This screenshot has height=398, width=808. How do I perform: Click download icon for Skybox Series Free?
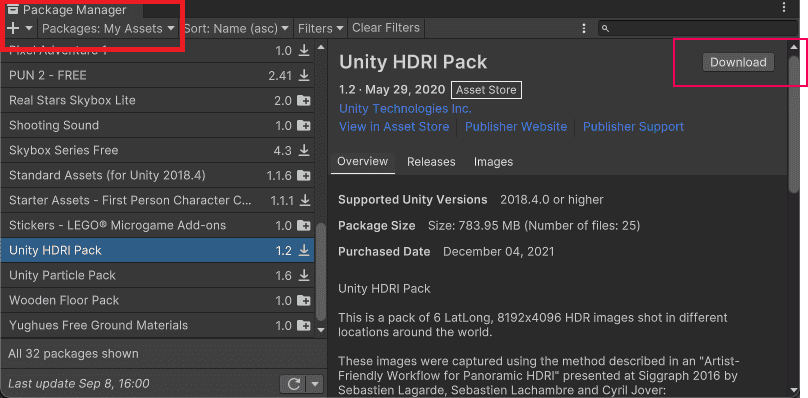(x=304, y=151)
